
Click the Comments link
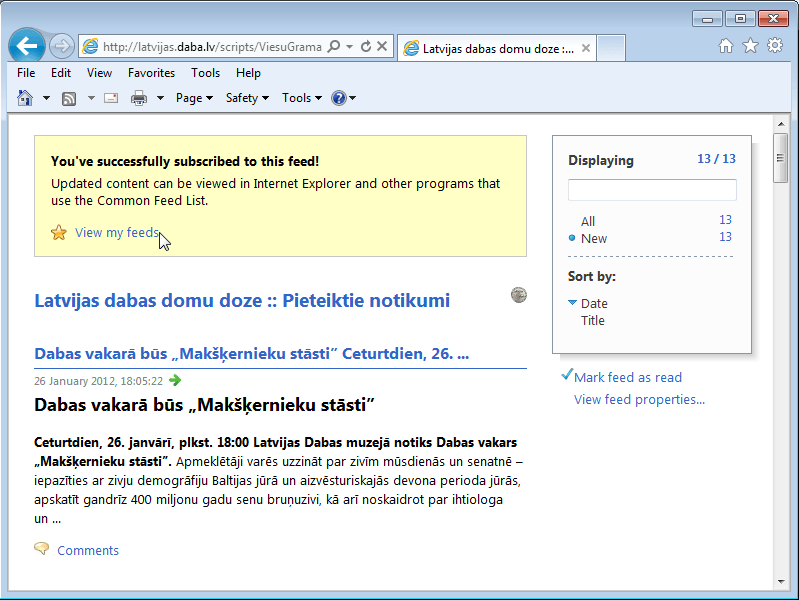(x=88, y=551)
